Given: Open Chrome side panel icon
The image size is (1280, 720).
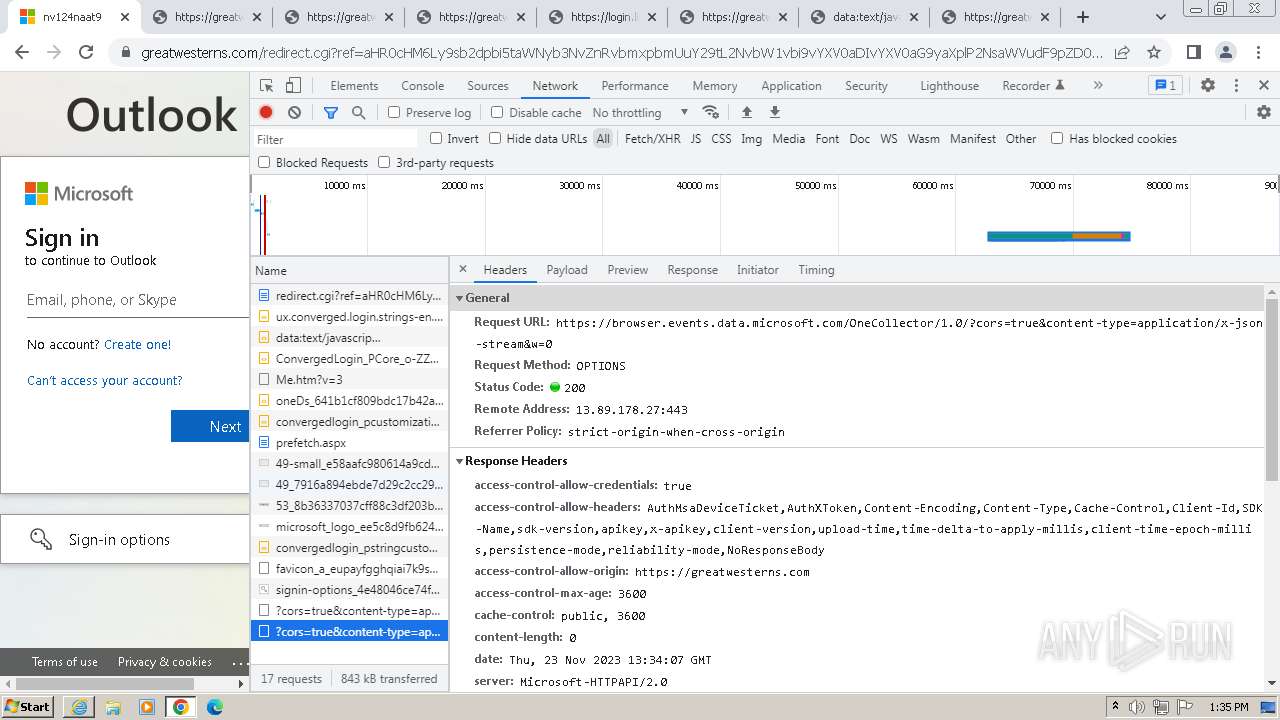Looking at the screenshot, I should 1194,53.
